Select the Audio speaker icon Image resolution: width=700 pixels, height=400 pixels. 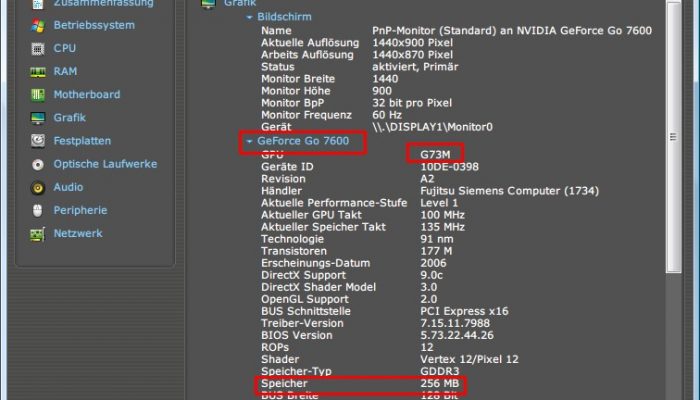coord(38,188)
